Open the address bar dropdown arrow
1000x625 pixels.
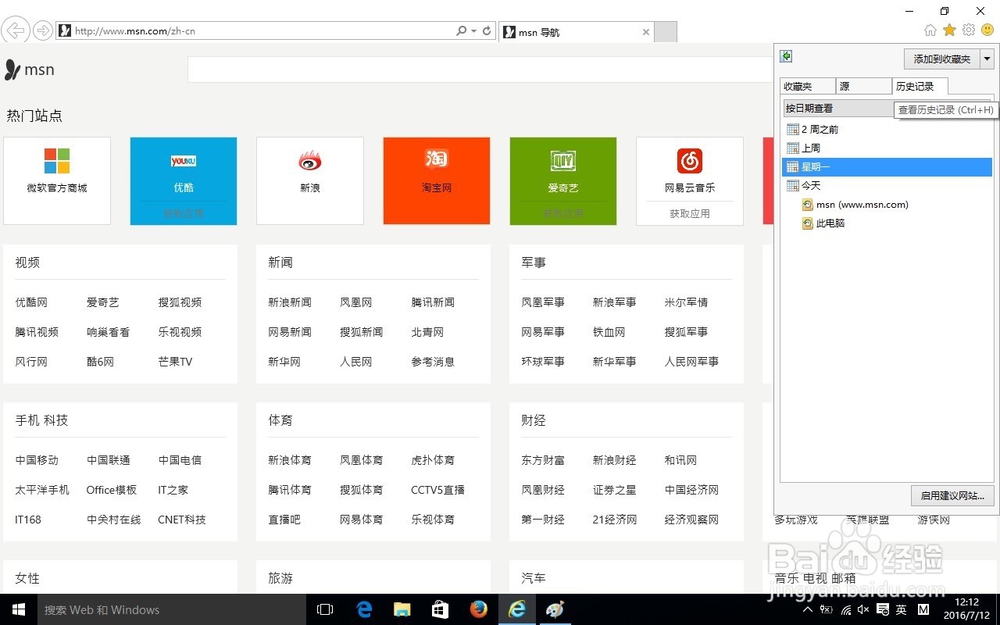[x=474, y=31]
